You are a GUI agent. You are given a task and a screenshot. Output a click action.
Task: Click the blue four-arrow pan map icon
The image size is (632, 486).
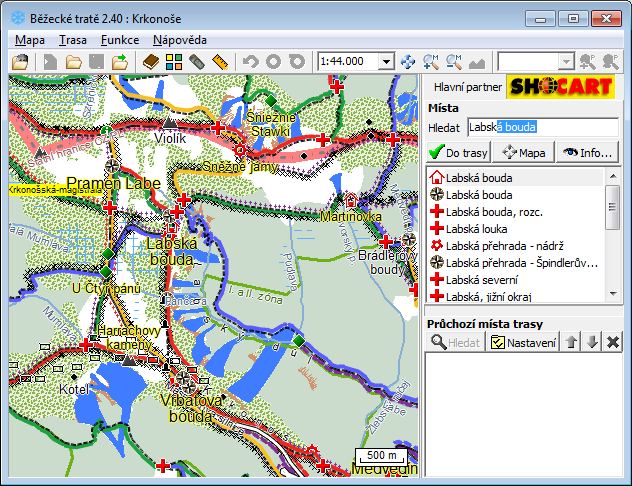408,62
